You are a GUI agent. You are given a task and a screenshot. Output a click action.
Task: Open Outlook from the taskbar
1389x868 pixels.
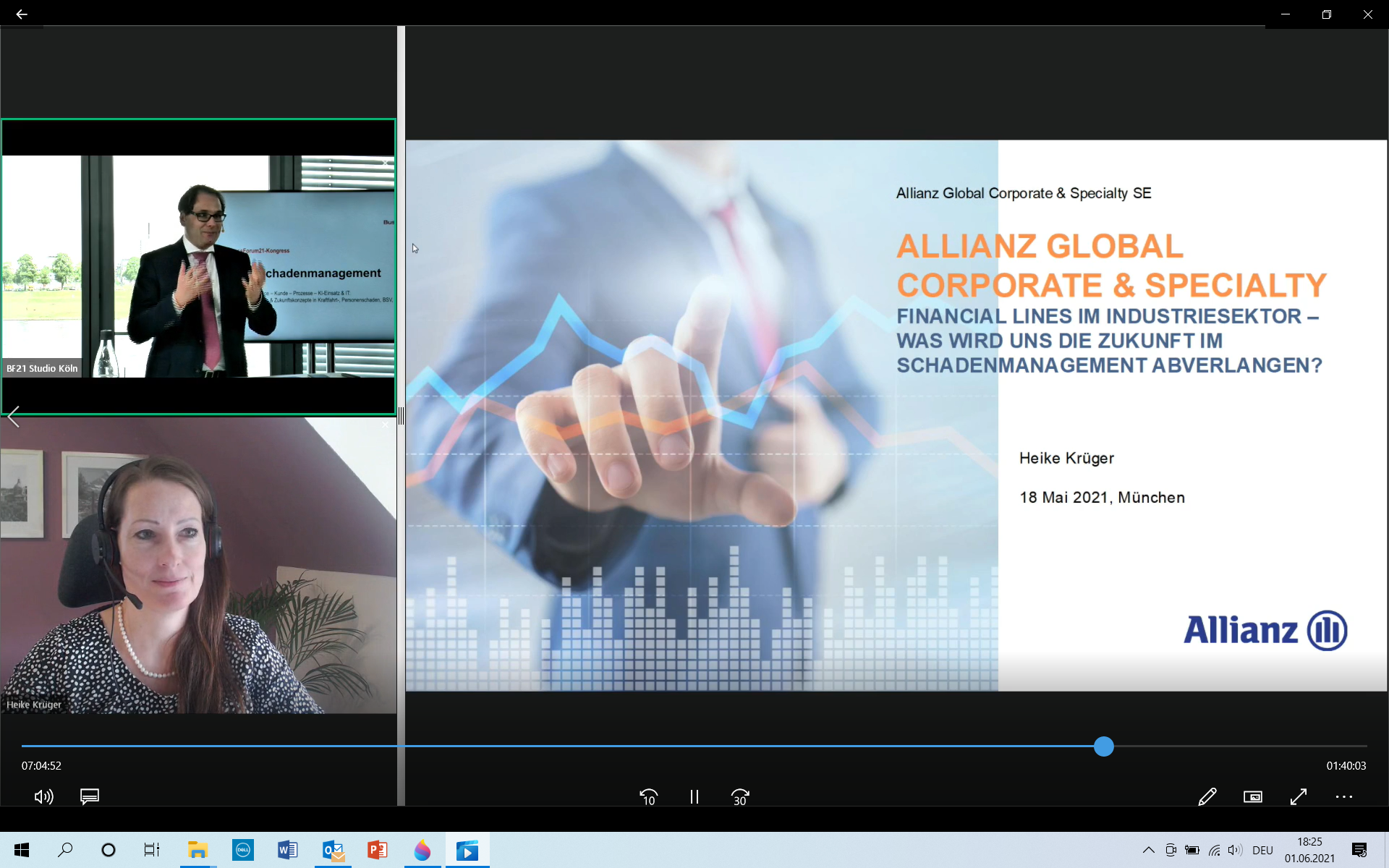(333, 850)
